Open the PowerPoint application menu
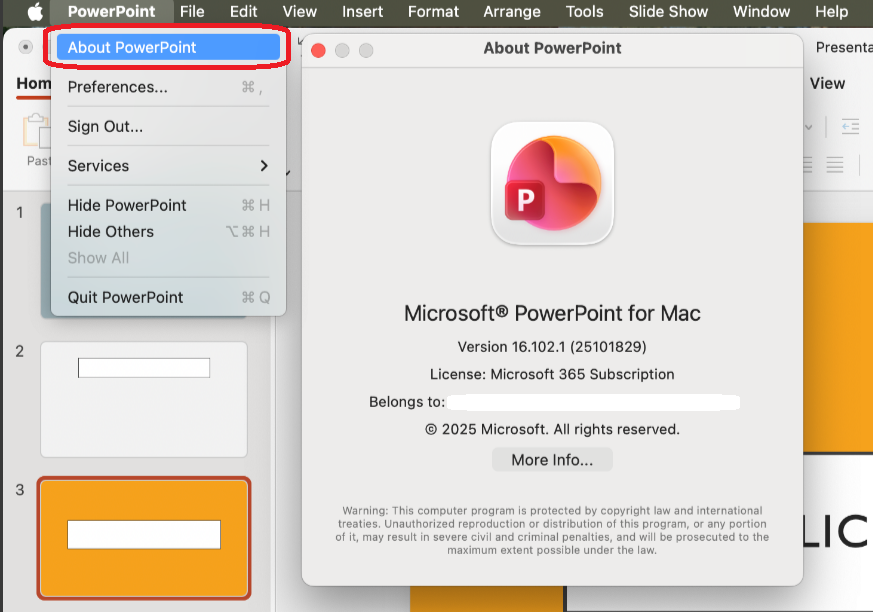 pos(111,11)
